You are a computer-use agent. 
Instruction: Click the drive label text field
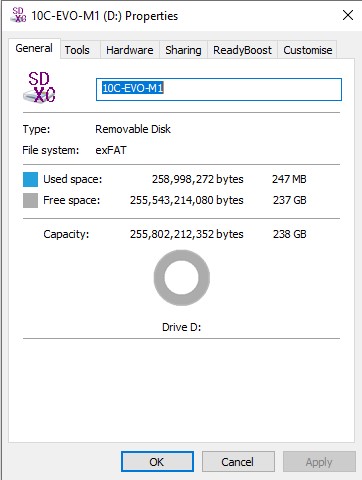219,89
